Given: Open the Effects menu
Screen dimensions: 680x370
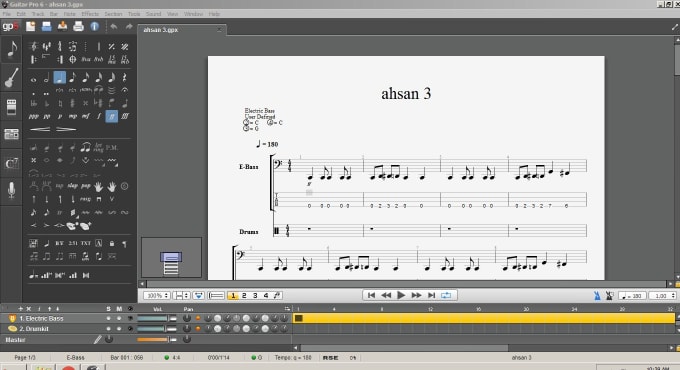Looking at the screenshot, I should pos(90,14).
